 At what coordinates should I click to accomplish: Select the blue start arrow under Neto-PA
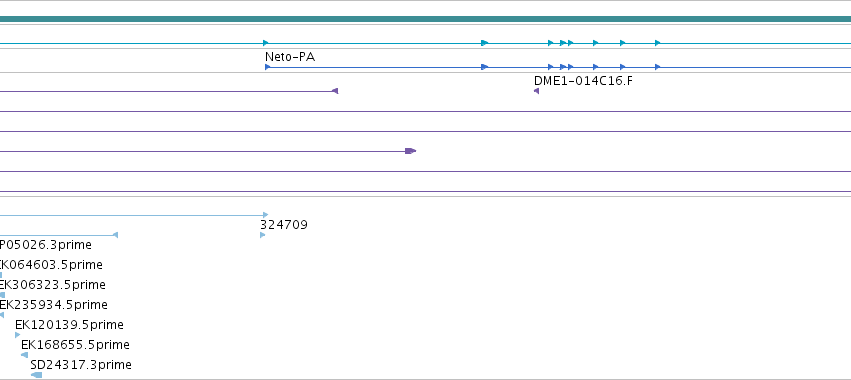point(268,67)
